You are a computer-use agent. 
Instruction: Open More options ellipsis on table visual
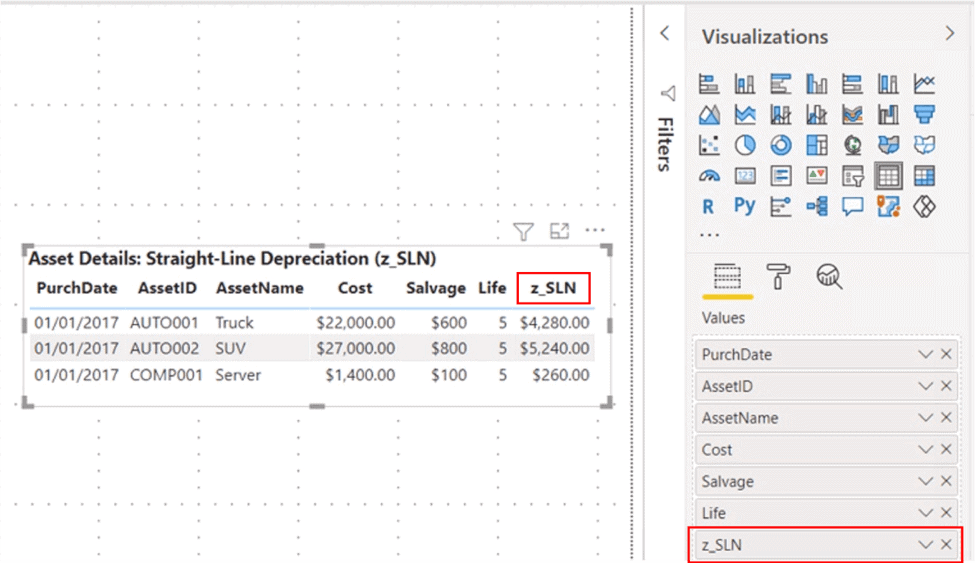[595, 230]
